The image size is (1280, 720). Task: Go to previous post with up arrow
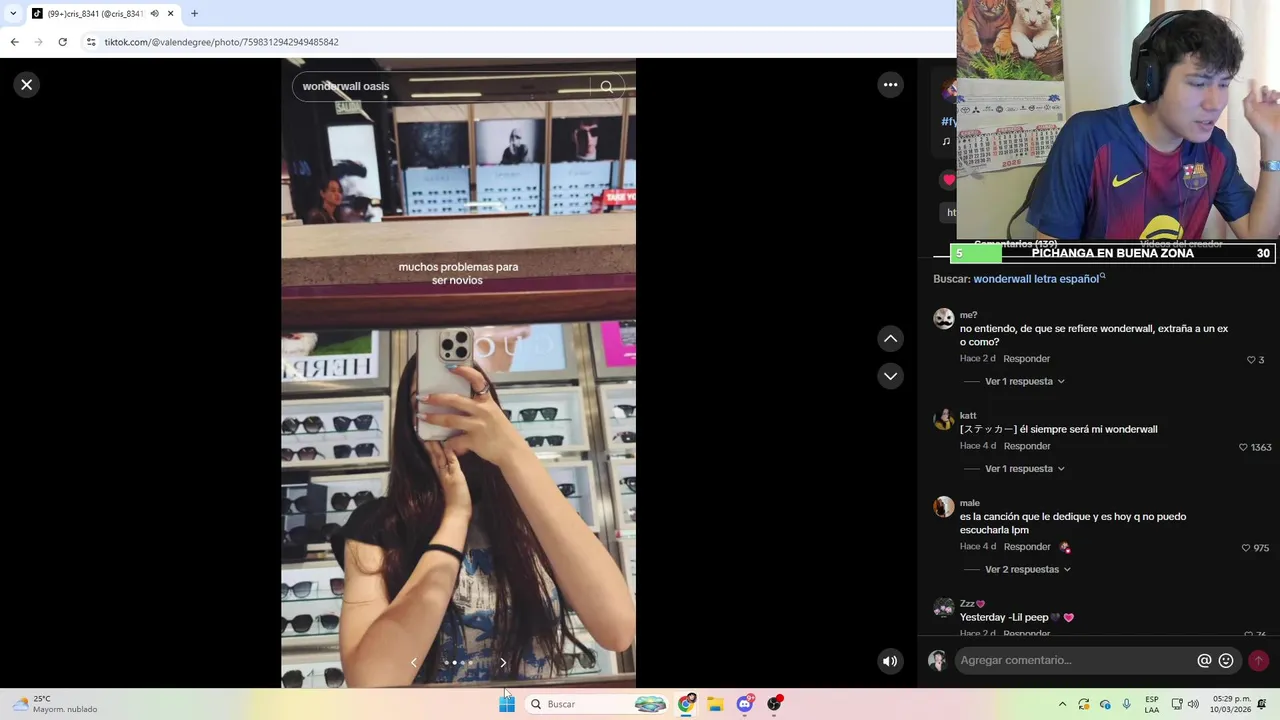tap(890, 339)
